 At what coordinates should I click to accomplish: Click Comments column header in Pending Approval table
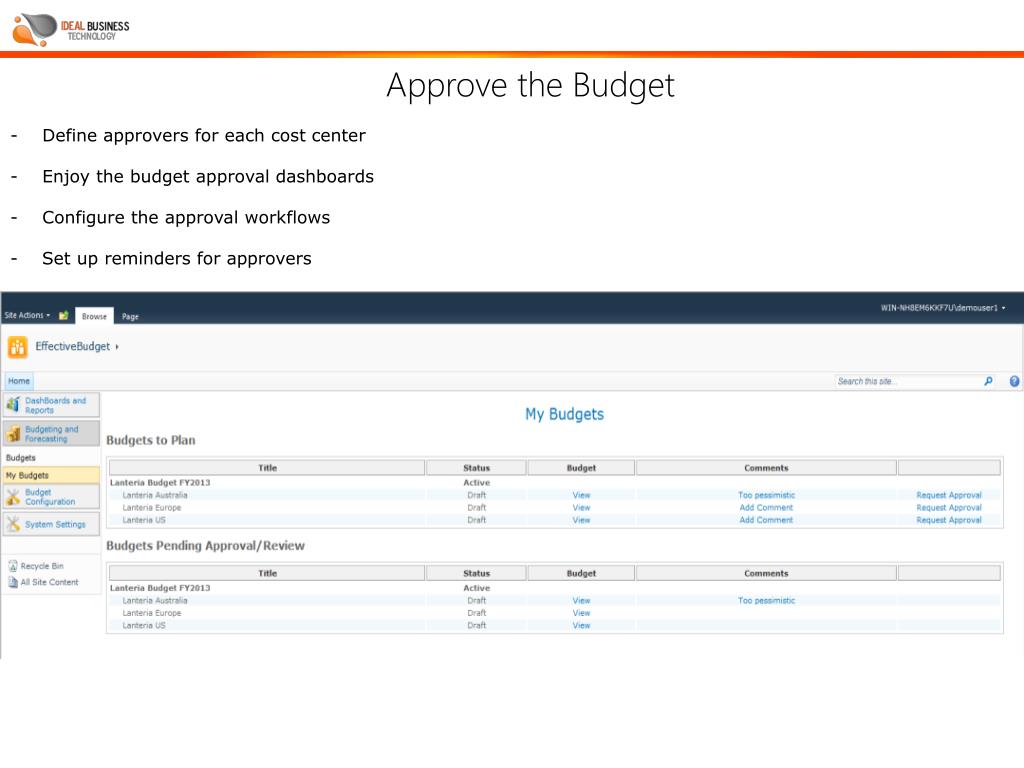click(x=766, y=573)
